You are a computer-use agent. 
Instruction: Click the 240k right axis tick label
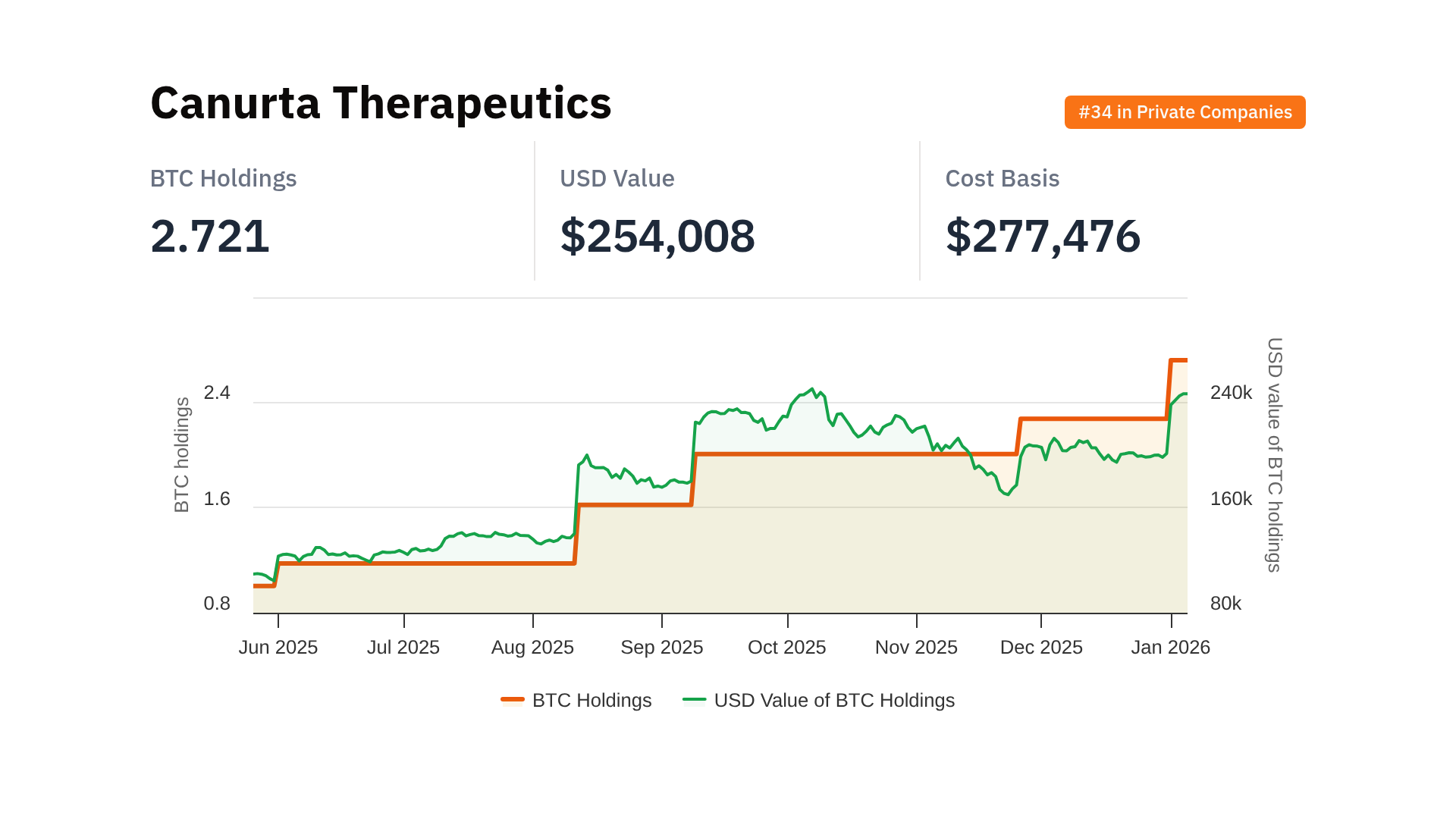1231,393
